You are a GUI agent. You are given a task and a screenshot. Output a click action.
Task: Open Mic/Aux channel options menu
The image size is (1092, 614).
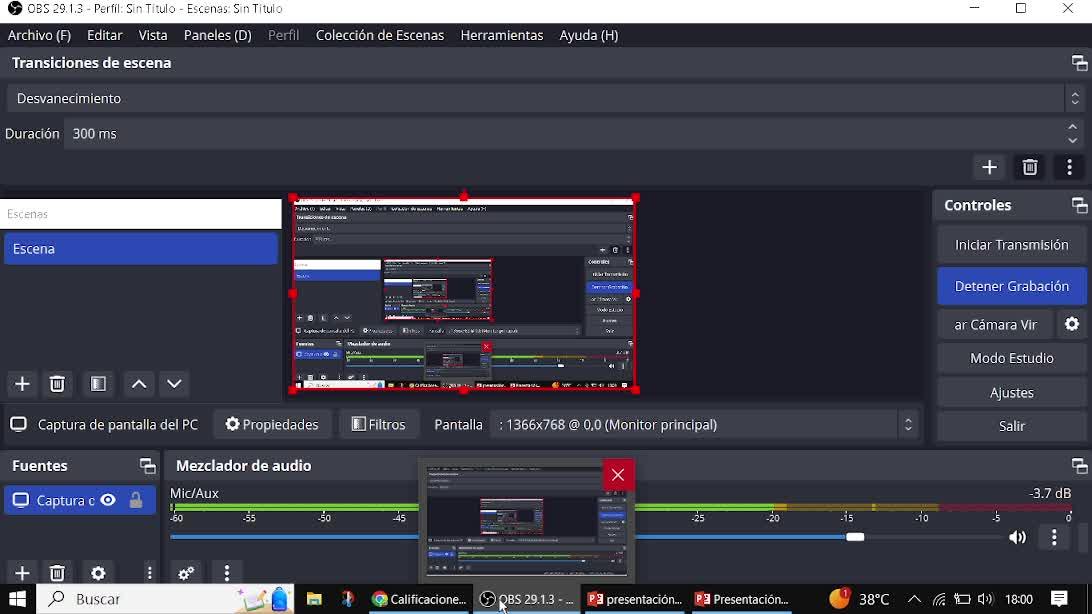1054,537
